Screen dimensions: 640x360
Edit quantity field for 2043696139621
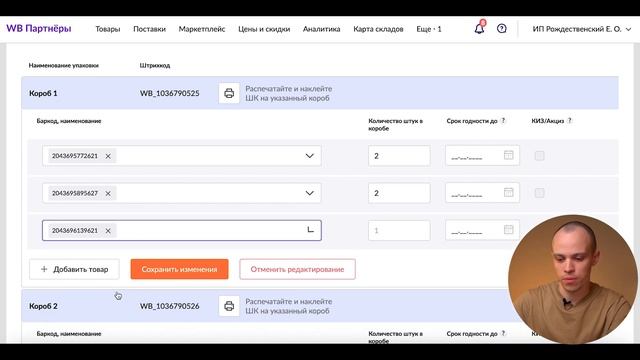[399, 231]
